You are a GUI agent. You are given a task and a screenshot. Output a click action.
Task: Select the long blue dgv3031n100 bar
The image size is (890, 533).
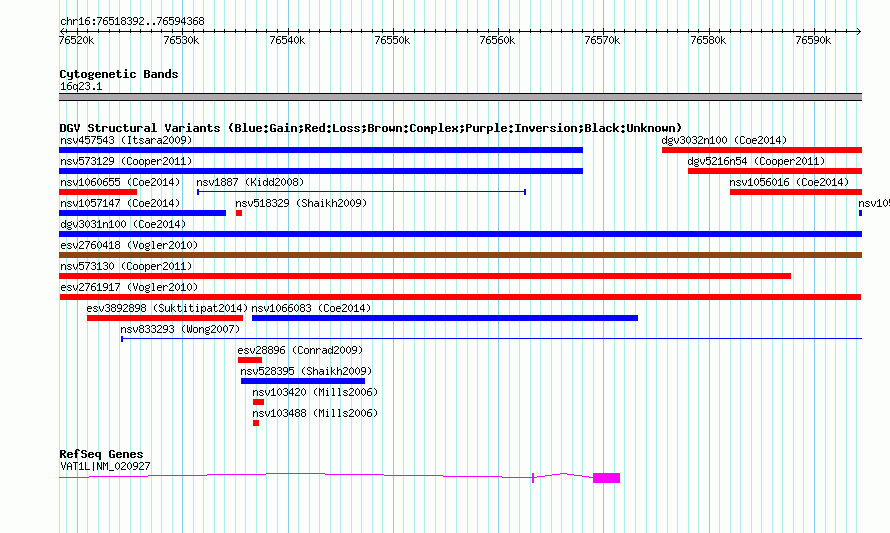tap(460, 234)
